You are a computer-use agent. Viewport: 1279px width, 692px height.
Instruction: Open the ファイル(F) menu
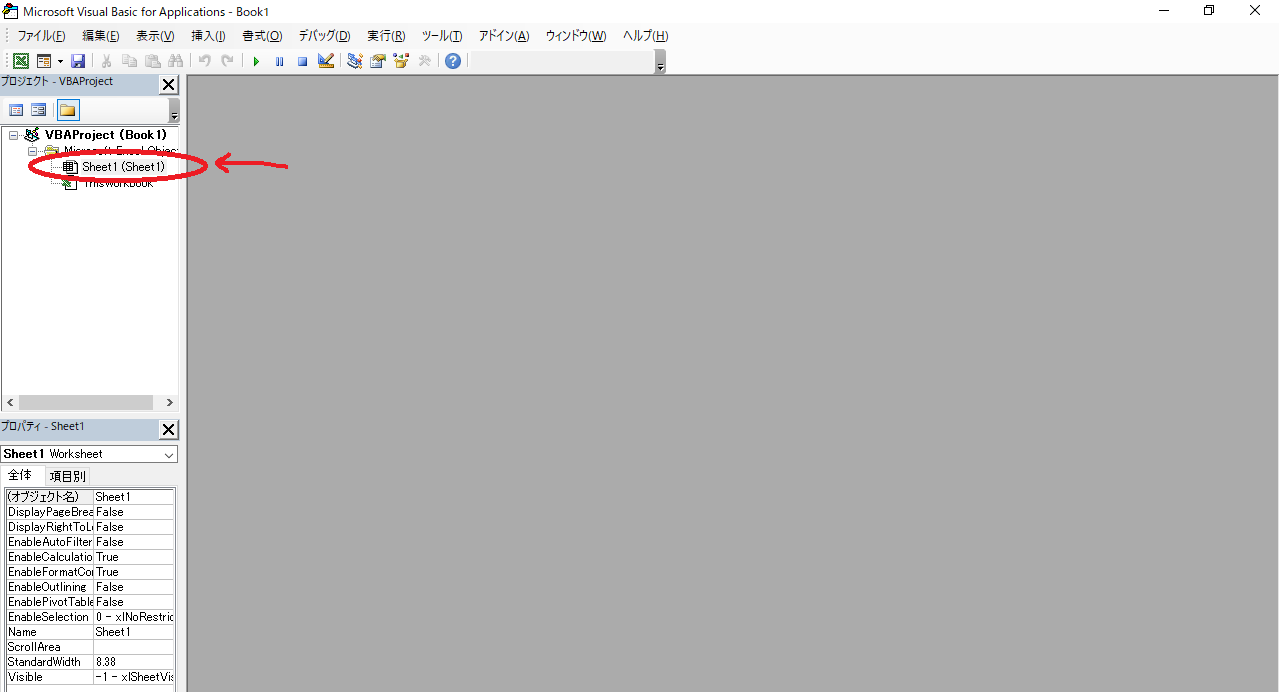pos(41,36)
